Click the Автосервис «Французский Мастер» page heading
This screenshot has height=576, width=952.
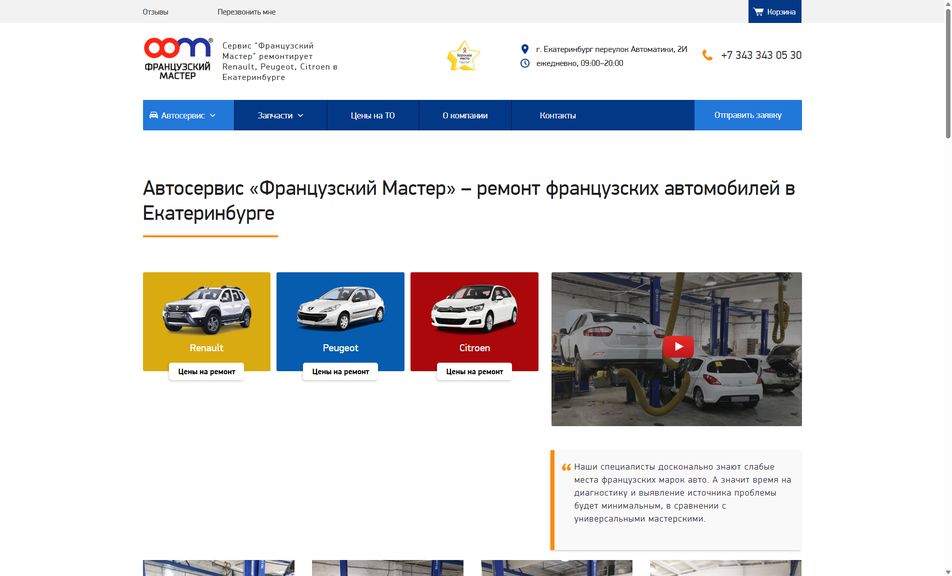tap(469, 200)
